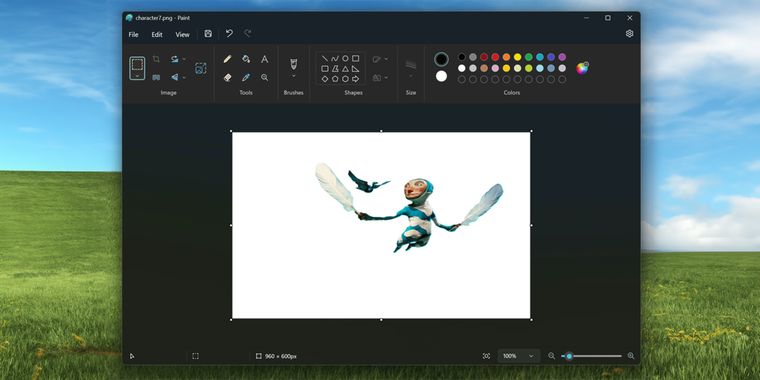Image resolution: width=760 pixels, height=380 pixels.
Task: Pick the red palette swatch
Action: tap(495, 57)
